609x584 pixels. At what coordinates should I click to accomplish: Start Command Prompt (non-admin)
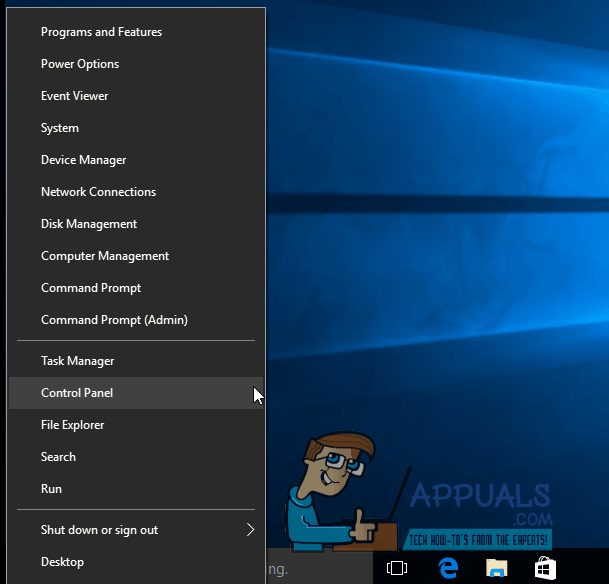click(x=136, y=288)
